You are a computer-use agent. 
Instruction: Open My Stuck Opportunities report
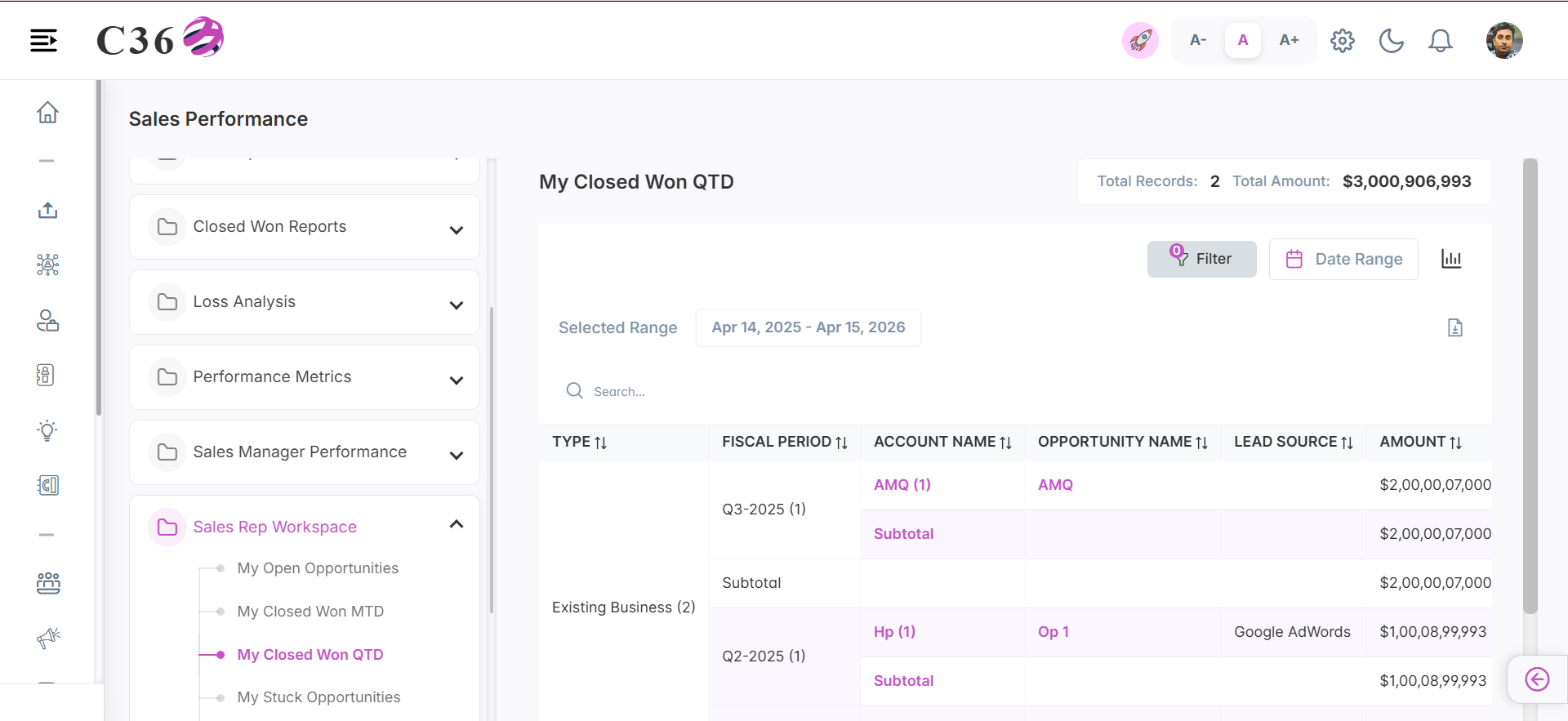click(318, 697)
